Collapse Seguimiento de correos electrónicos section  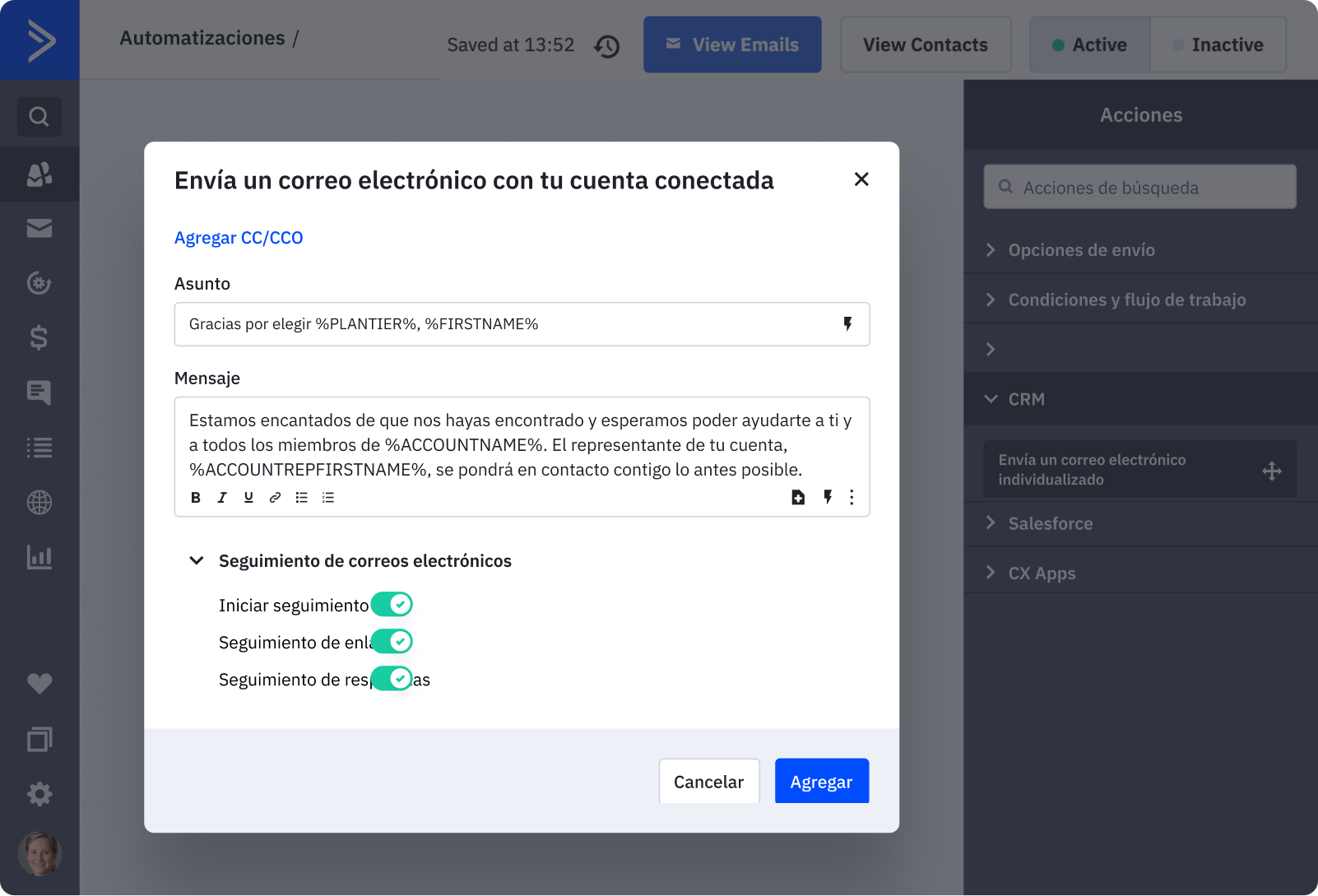point(197,561)
